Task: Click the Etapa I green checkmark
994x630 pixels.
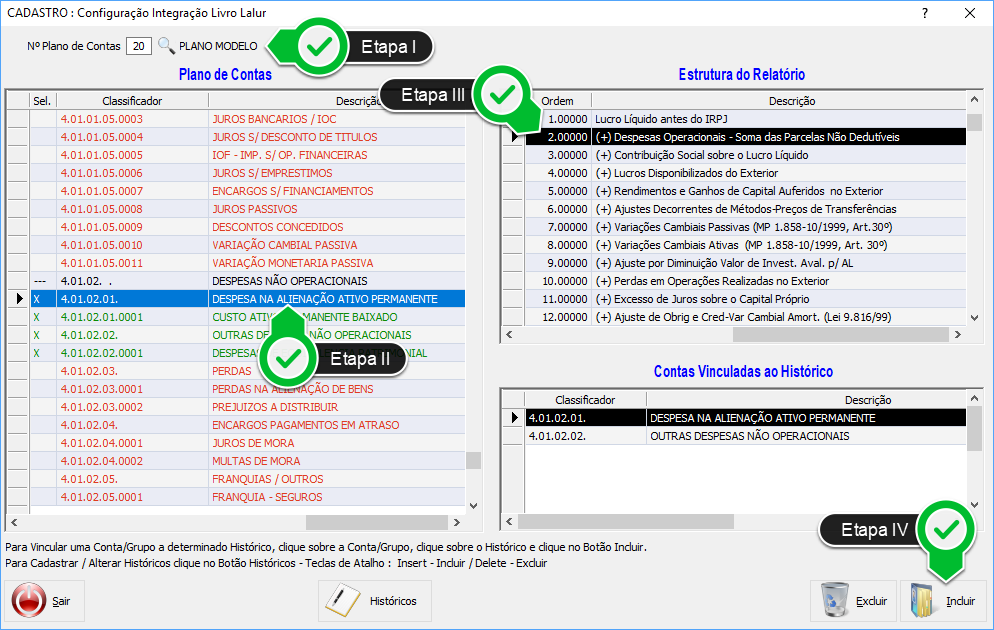Action: click(319, 46)
